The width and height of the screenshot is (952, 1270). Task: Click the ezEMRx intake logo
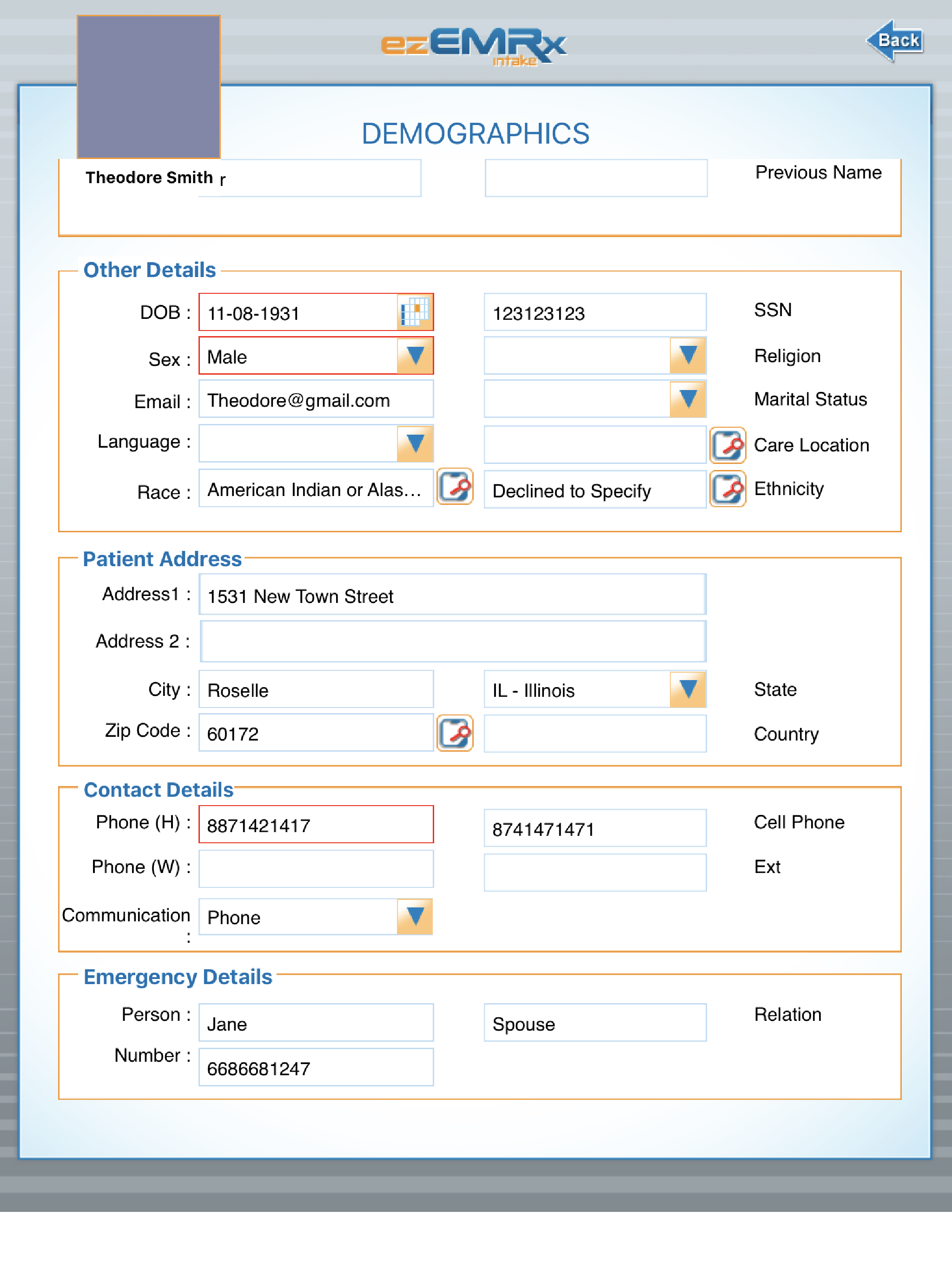pos(474,46)
